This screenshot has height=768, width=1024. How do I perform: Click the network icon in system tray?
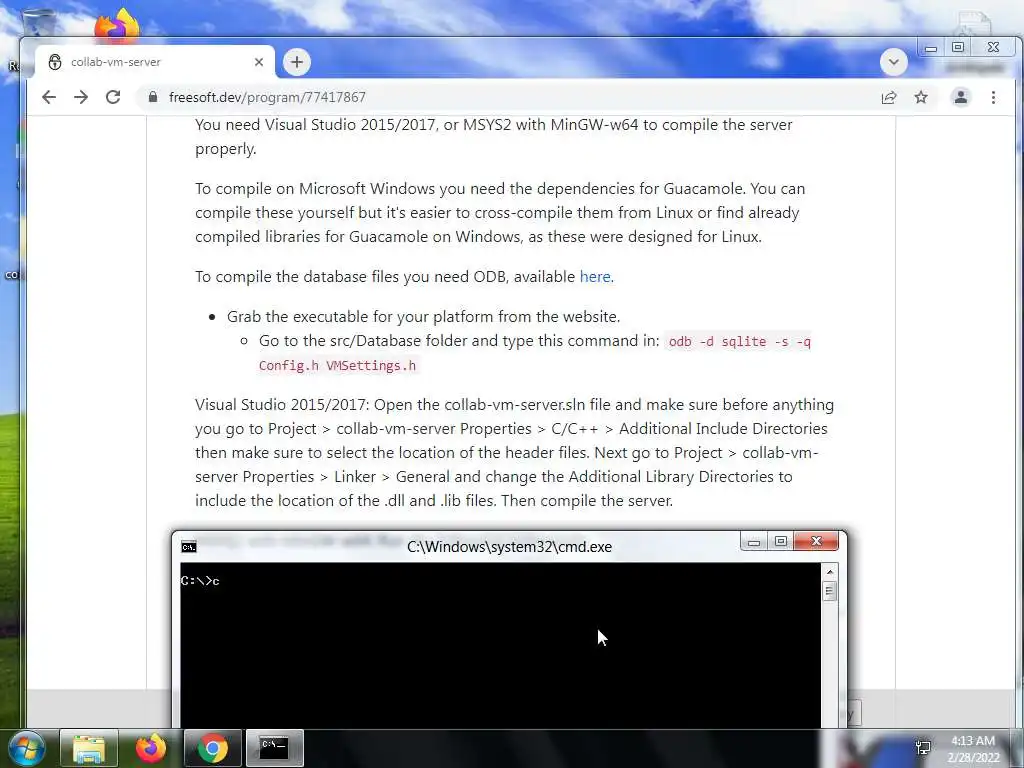(923, 748)
